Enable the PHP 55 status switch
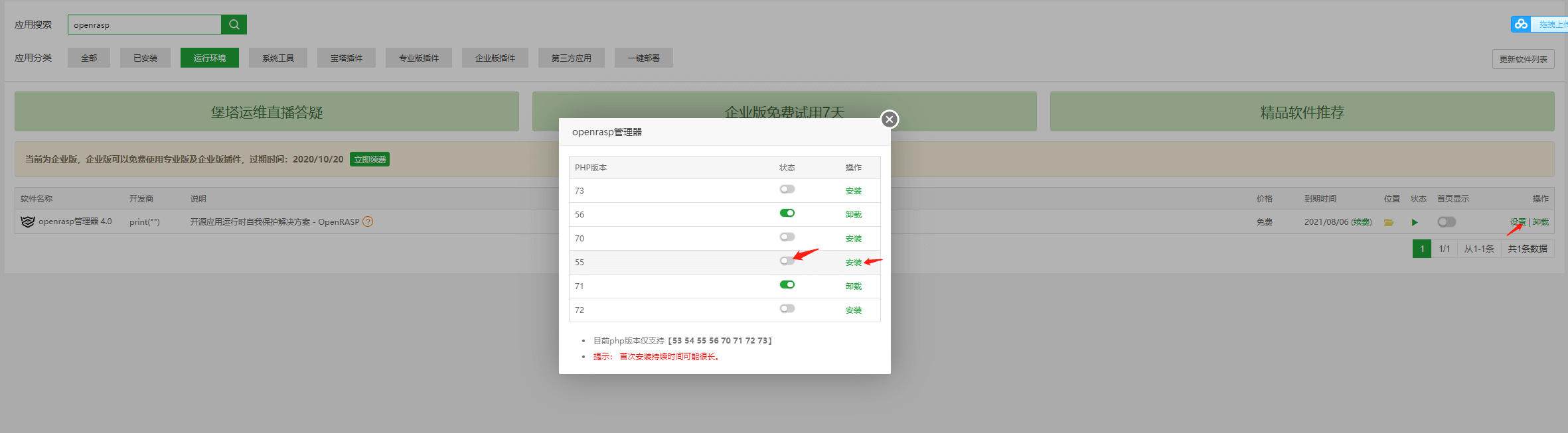This screenshot has width=1568, height=433. [x=787, y=261]
